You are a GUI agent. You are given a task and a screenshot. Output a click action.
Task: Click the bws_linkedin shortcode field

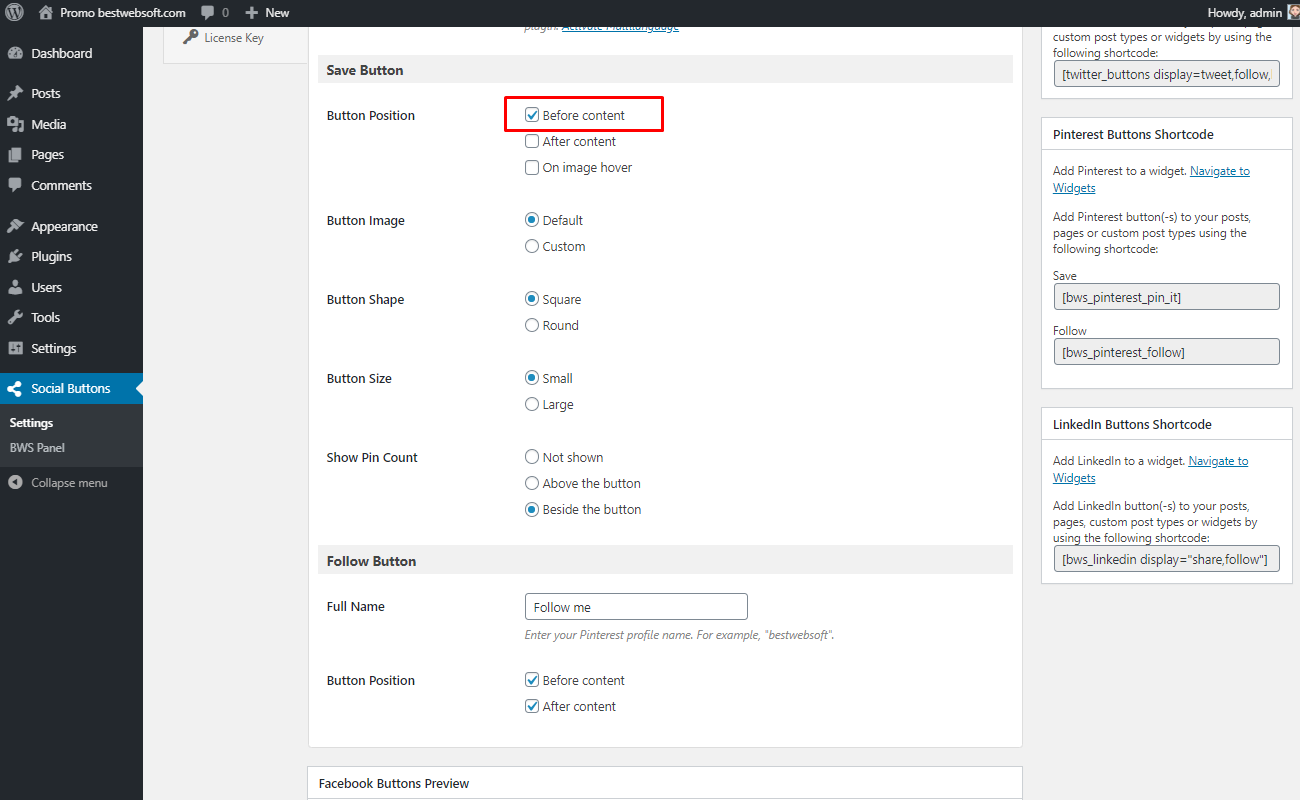click(1166, 559)
